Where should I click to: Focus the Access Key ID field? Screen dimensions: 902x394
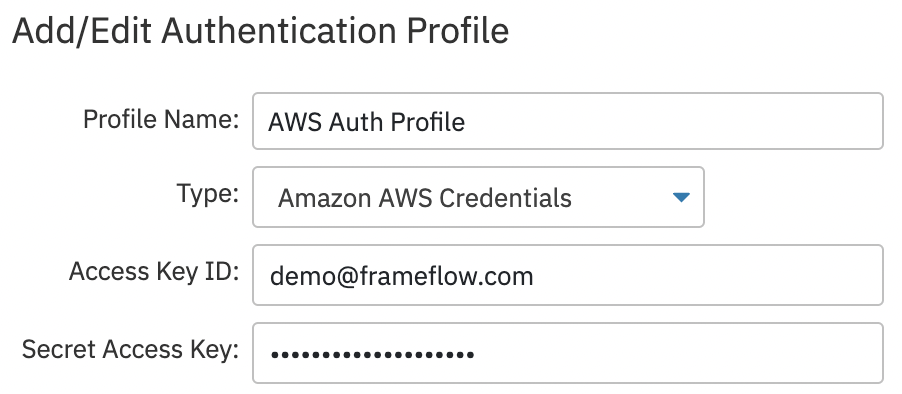tap(568, 275)
